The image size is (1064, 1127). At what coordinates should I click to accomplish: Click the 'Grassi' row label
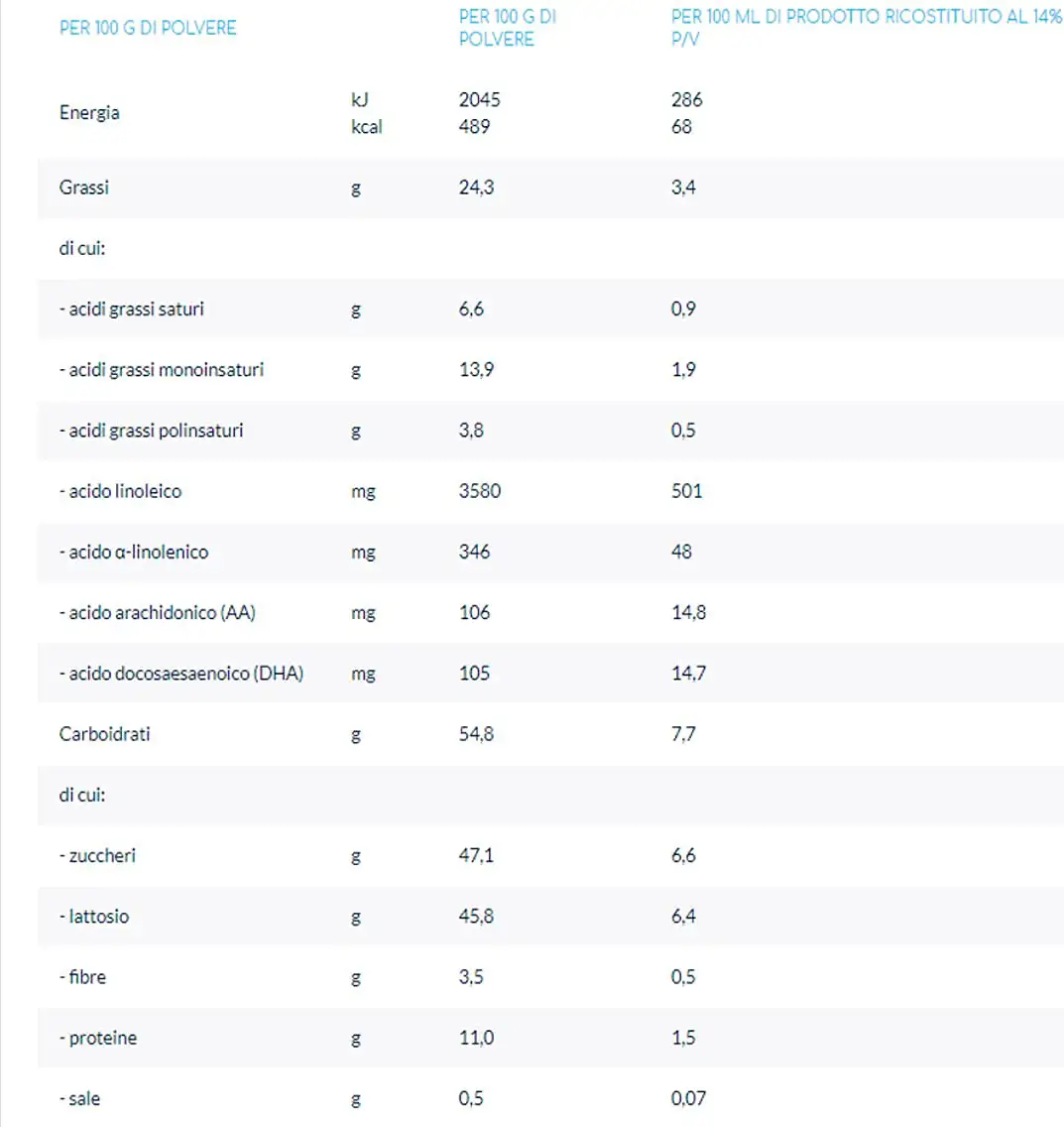point(84,188)
